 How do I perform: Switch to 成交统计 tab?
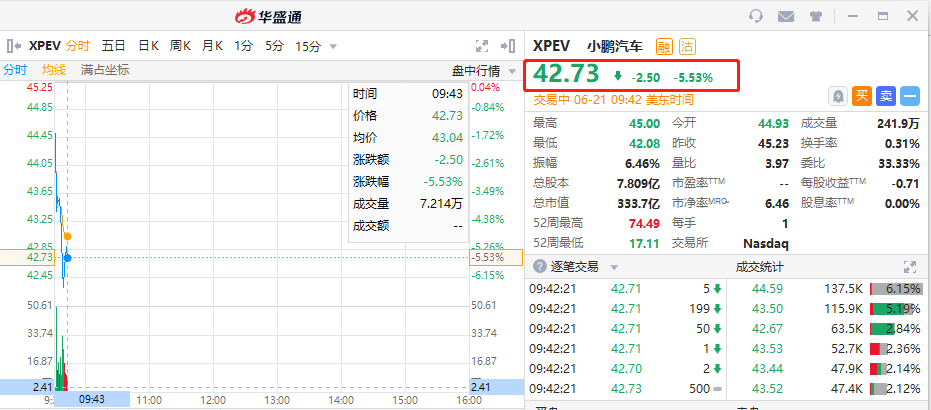[759, 267]
